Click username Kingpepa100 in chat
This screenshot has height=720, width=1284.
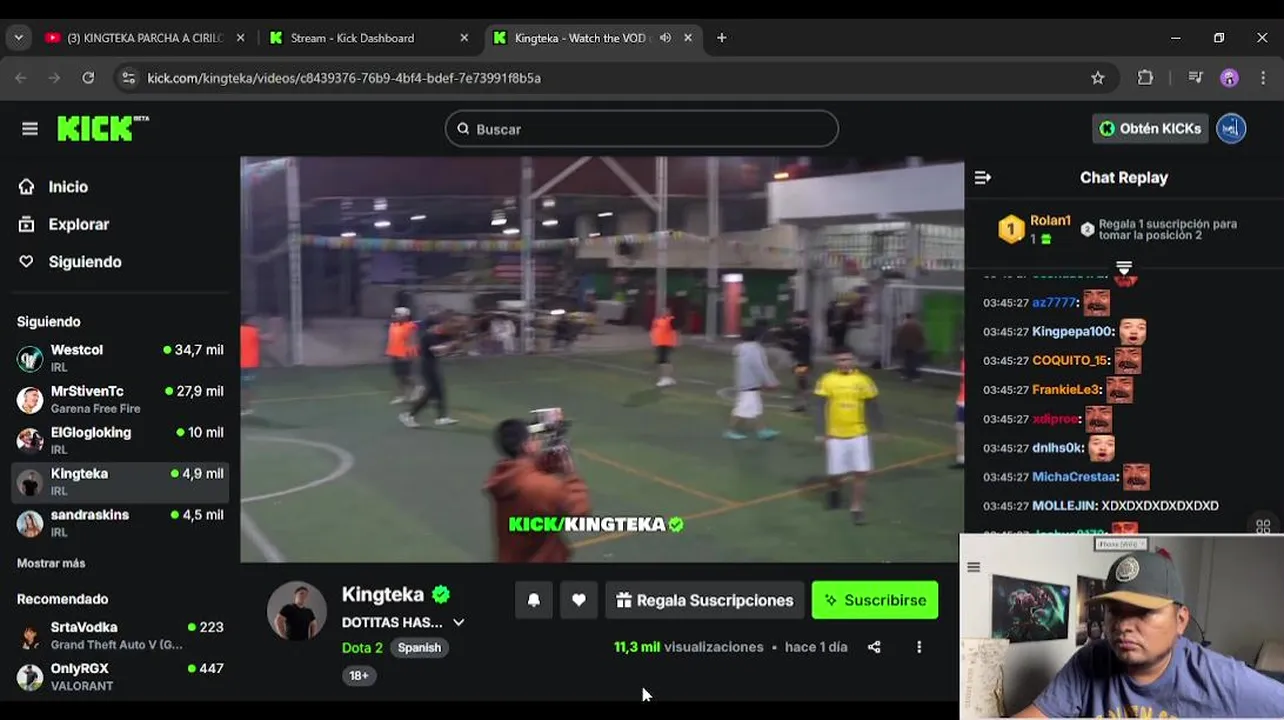[1072, 332]
